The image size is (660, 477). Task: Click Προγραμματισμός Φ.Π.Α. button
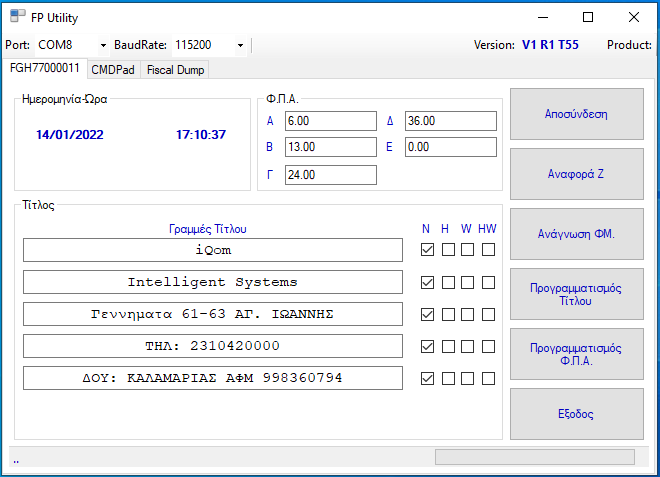click(x=576, y=354)
